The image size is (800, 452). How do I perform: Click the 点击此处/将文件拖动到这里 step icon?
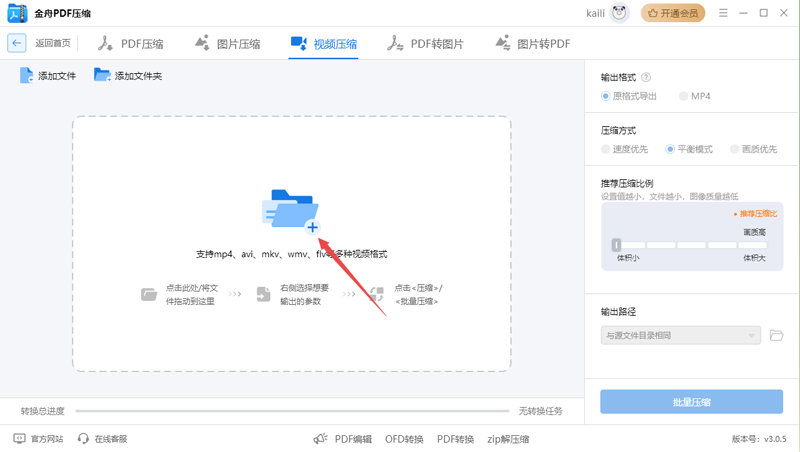[x=149, y=294]
